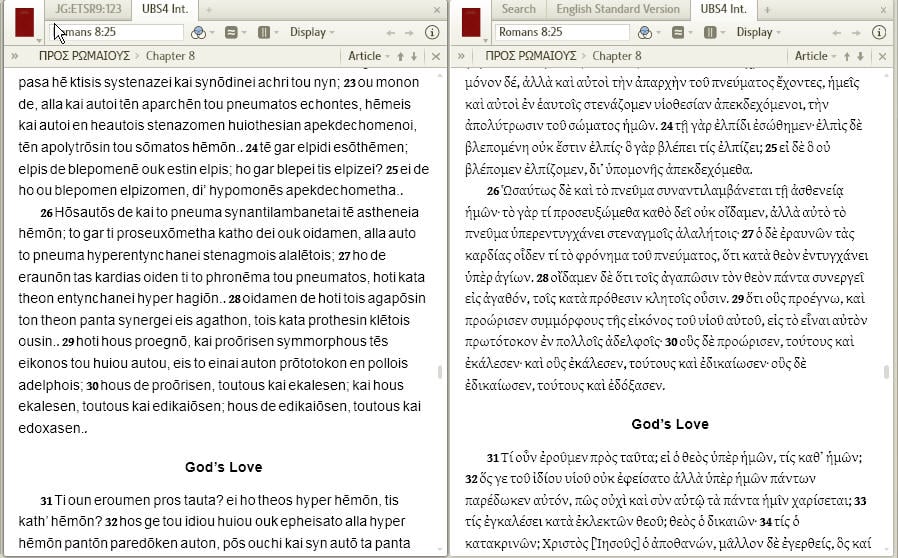Image resolution: width=898 pixels, height=558 pixels.
Task: Click the left panel vertical scrollbar thumb
Action: click(x=440, y=372)
